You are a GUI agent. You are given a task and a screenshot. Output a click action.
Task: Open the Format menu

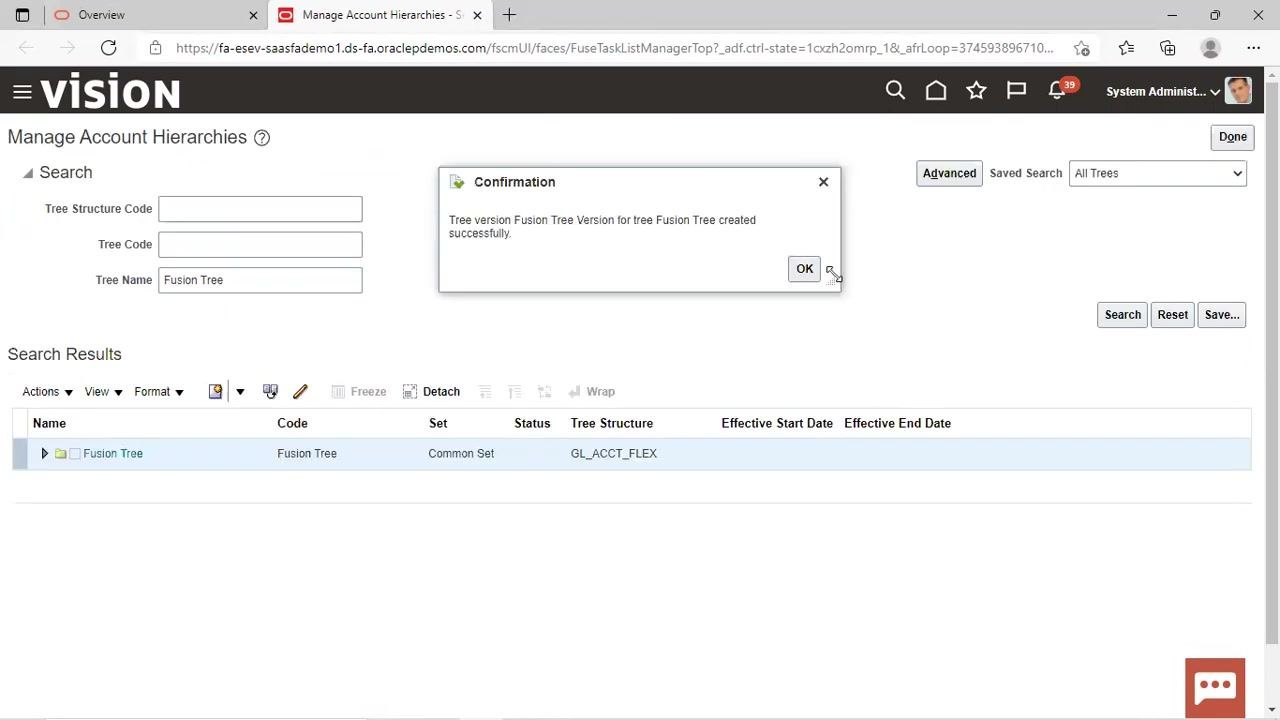159,391
